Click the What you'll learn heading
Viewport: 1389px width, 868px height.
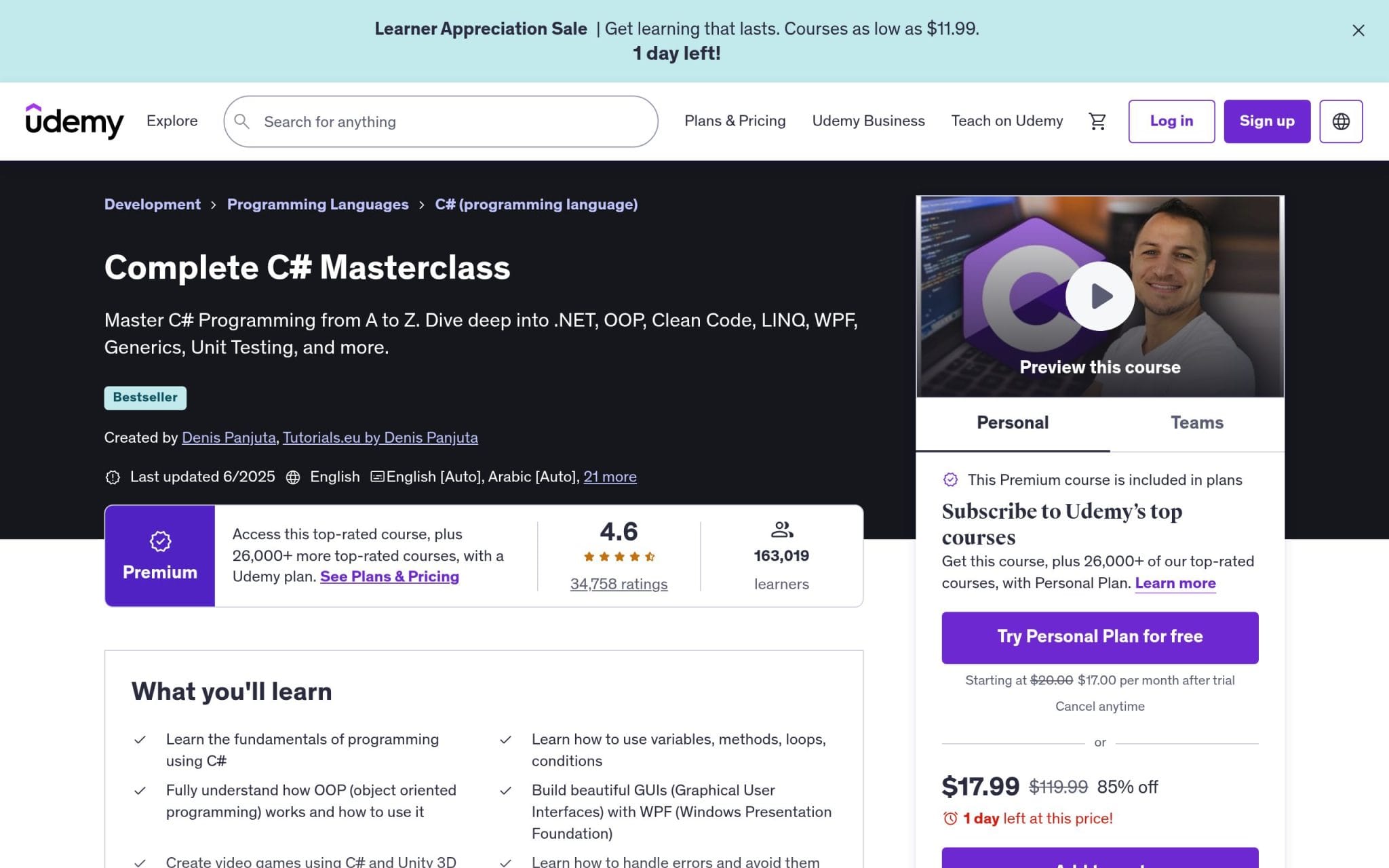pos(232,692)
